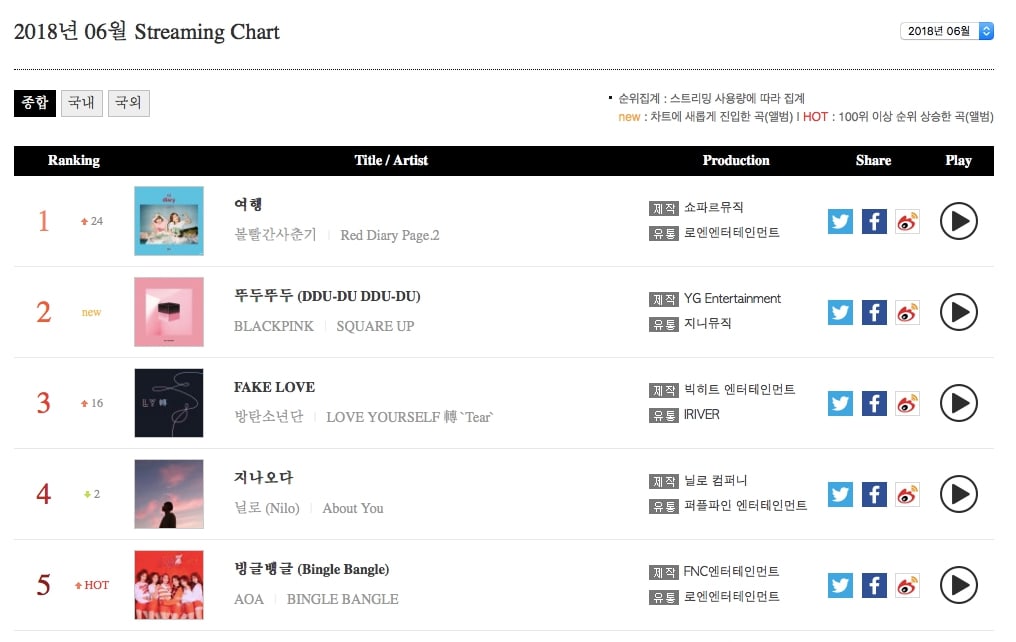Share Bingle Bangle on Weibo

[907, 585]
